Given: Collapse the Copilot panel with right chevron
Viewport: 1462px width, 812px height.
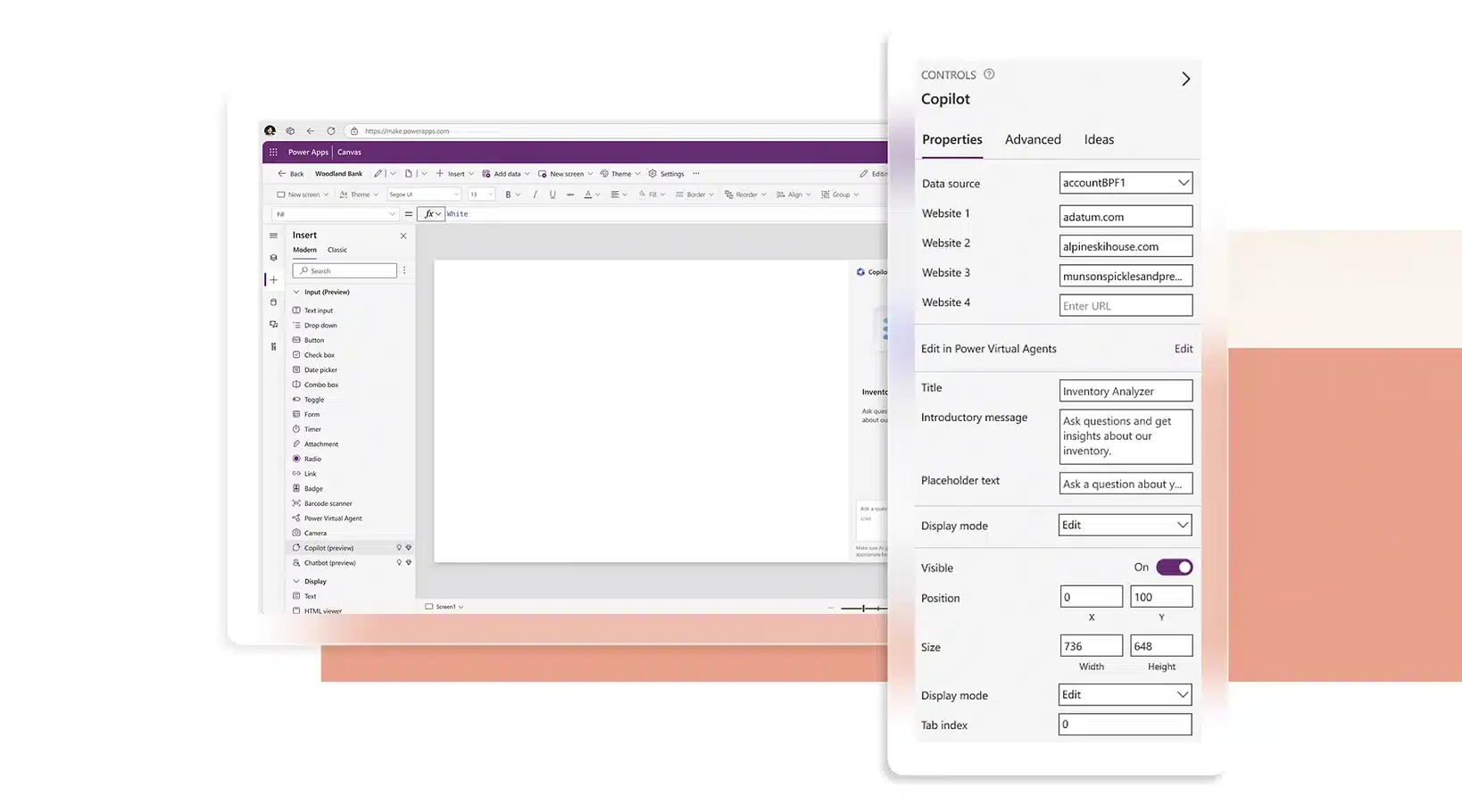Looking at the screenshot, I should pos(1185,79).
